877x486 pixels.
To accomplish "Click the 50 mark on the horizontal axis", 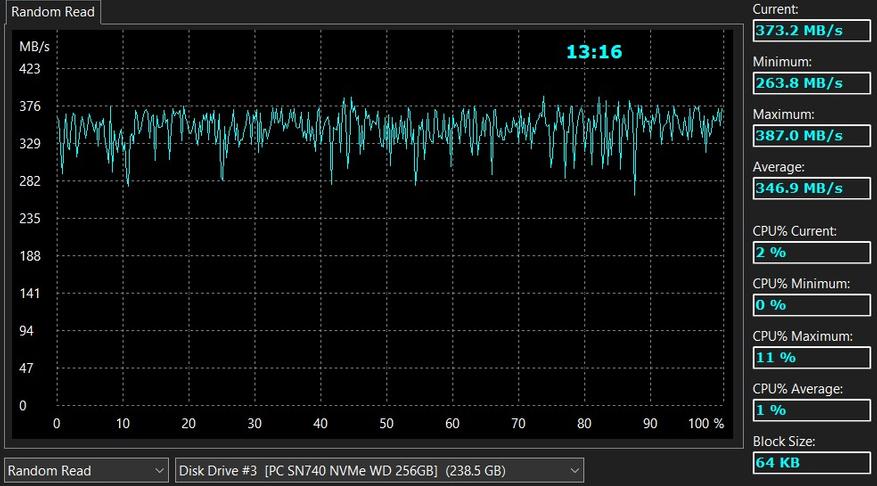I will pos(386,423).
